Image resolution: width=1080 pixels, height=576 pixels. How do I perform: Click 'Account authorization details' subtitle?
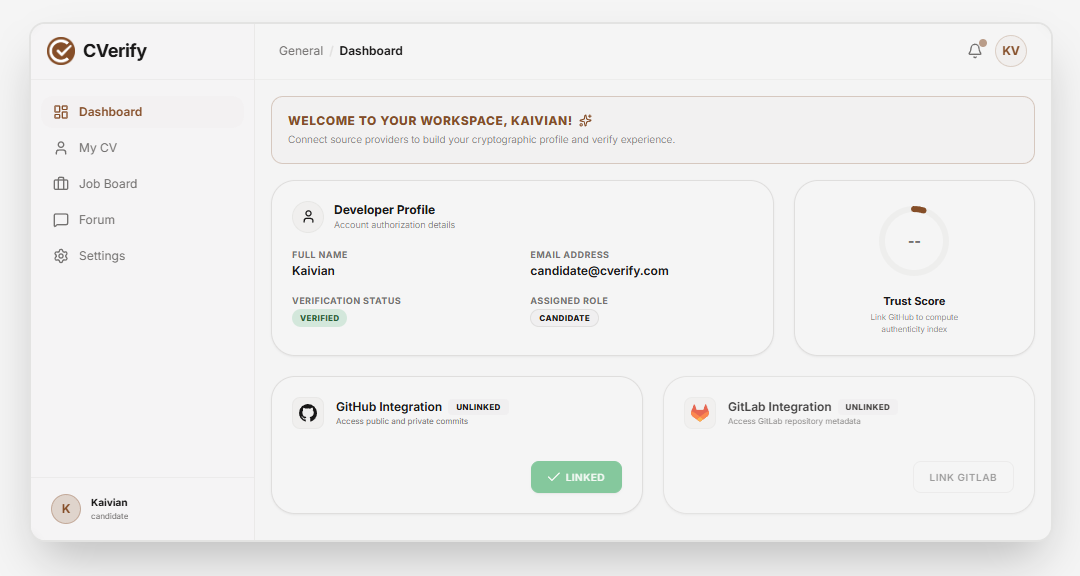click(395, 225)
